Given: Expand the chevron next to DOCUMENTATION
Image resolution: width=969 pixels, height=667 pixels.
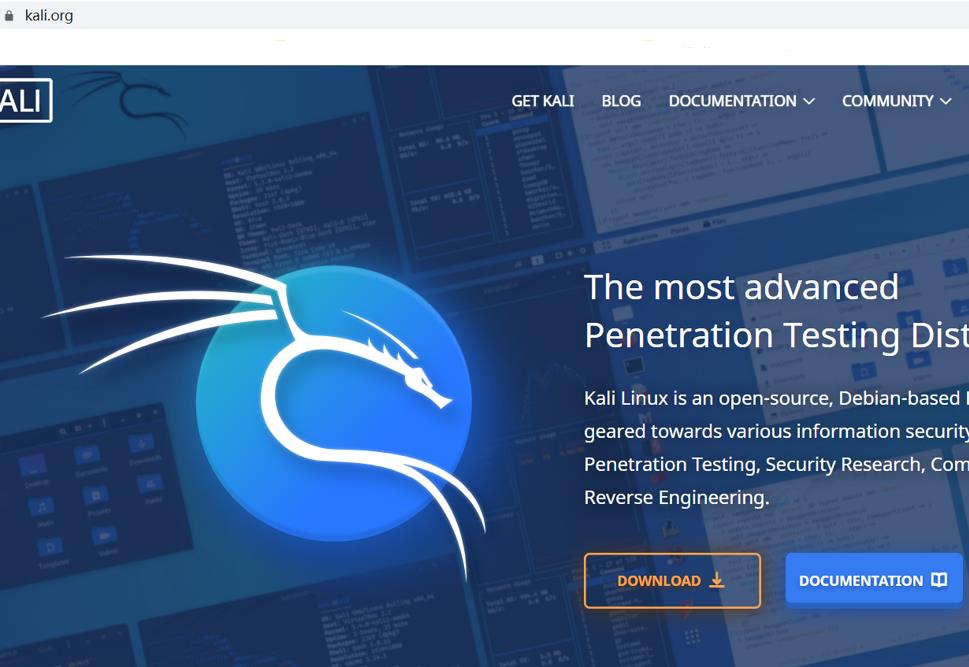Looking at the screenshot, I should (809, 101).
